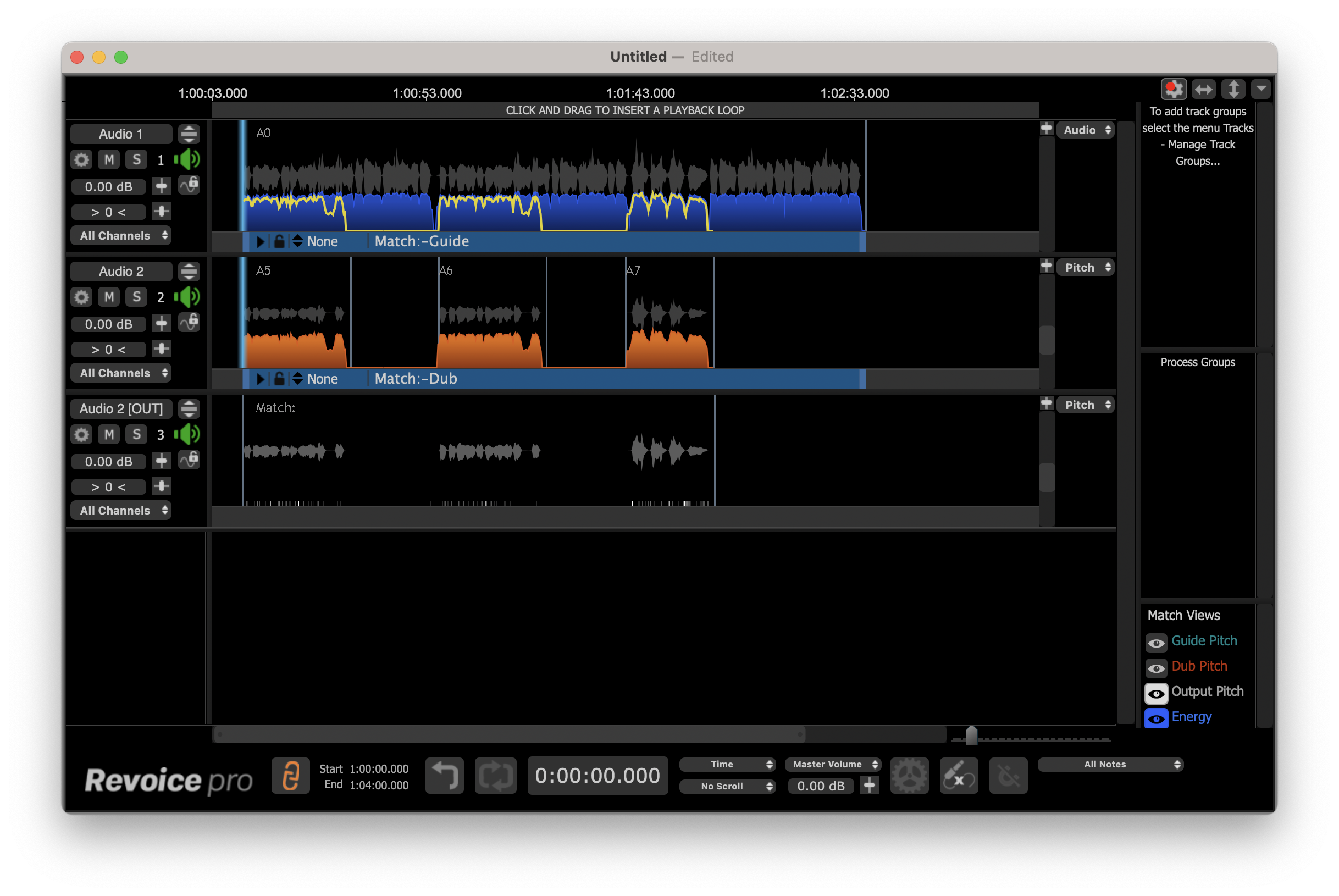This screenshot has height=896, width=1339.
Task: Click the large gear settings icon at the bottom
Action: (x=909, y=776)
